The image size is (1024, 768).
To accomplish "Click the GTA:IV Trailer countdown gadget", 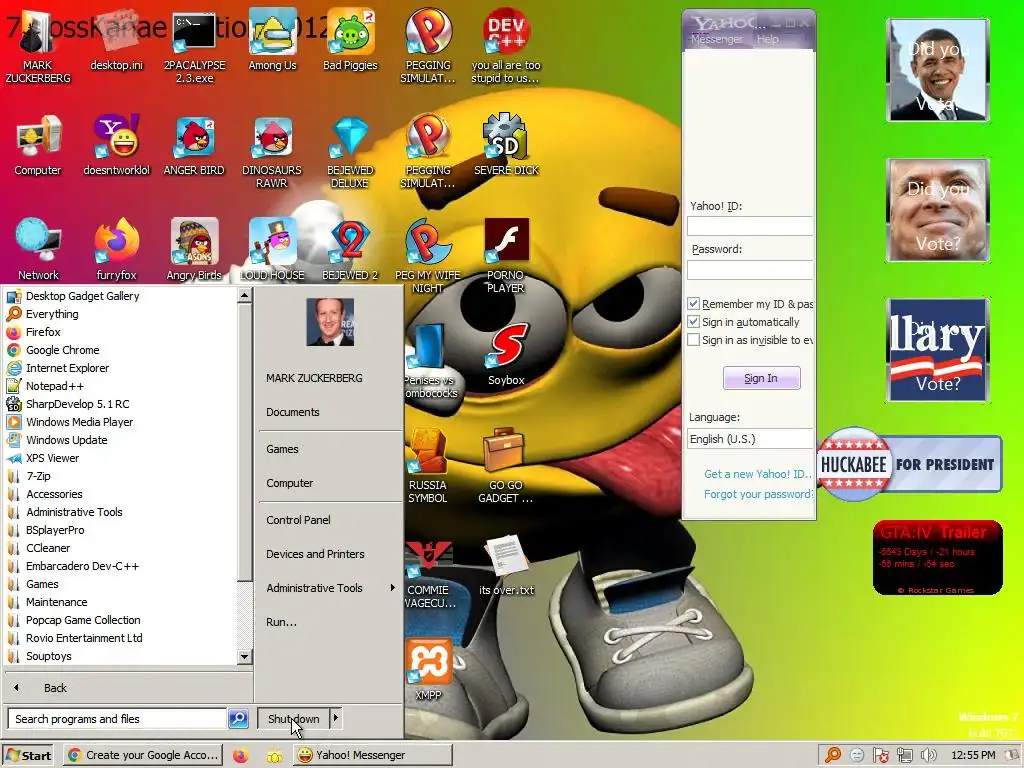I will (x=937, y=558).
